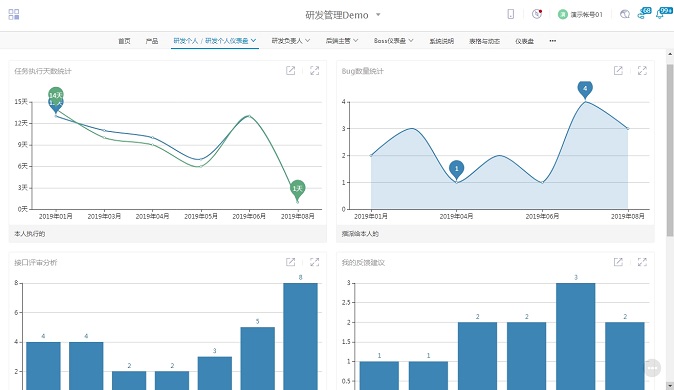The height and width of the screenshot is (390, 674).
Task: Click the green user avatar icon
Action: (x=563, y=15)
